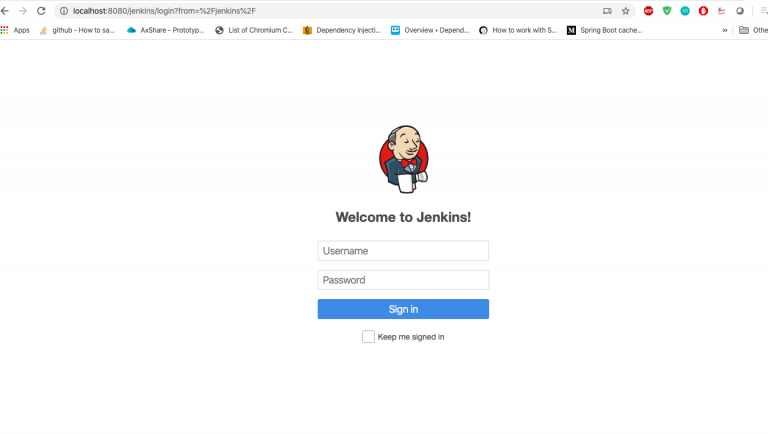Click the cast or media icon in address bar
This screenshot has height=434, width=768.
[607, 11]
